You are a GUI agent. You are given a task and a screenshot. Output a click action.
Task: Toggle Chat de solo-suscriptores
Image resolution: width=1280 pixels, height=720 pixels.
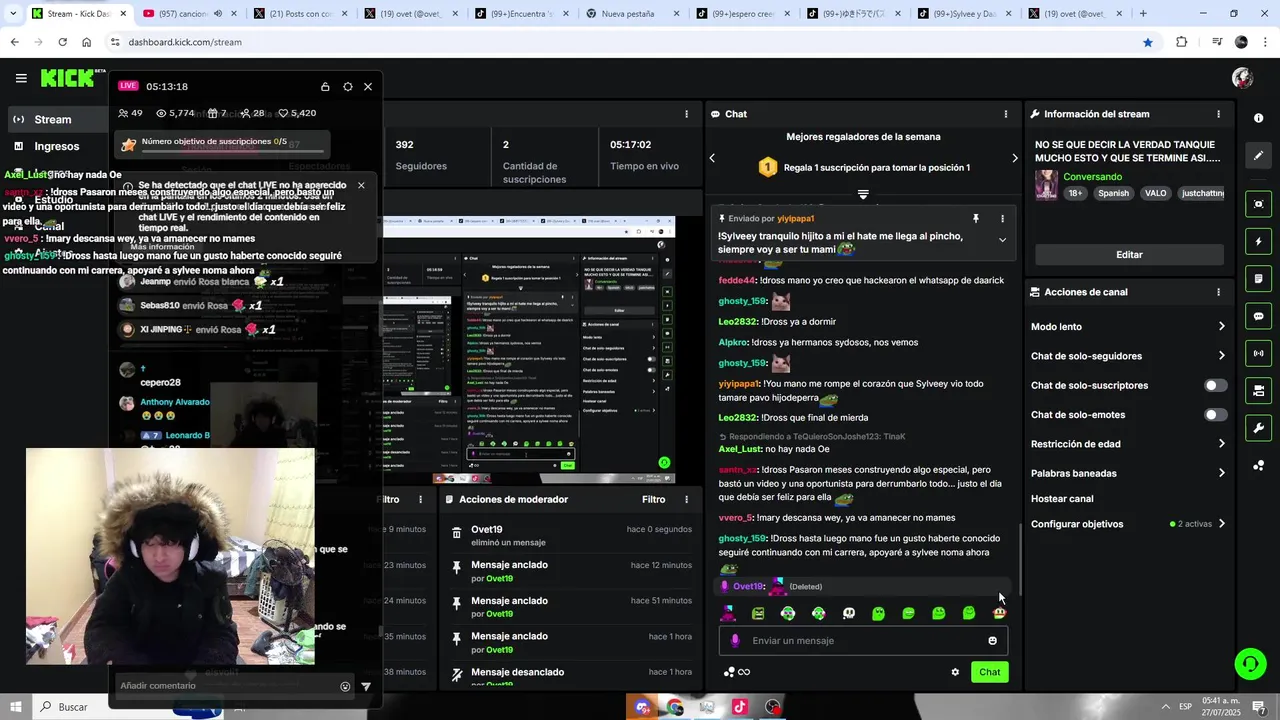point(1216,385)
